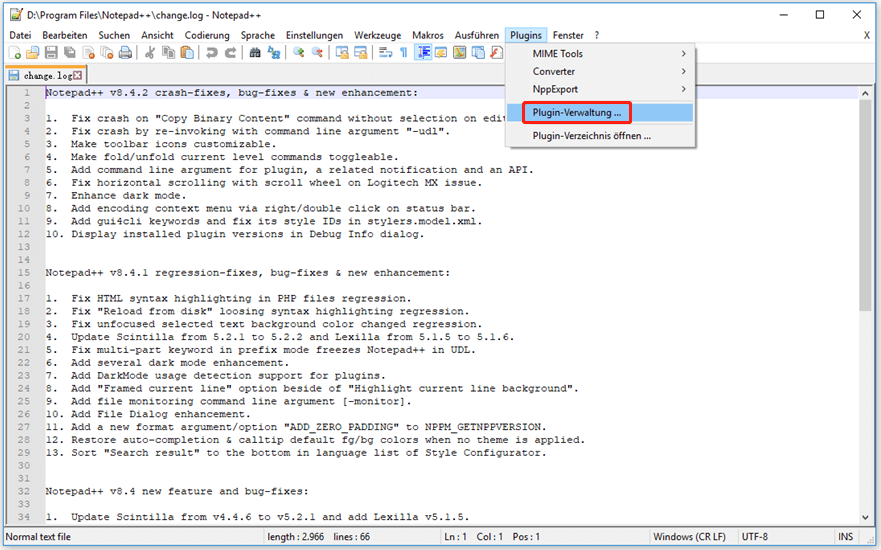Close the change.log tab with red X
The height and width of the screenshot is (550, 881).
pyautogui.click(x=78, y=75)
